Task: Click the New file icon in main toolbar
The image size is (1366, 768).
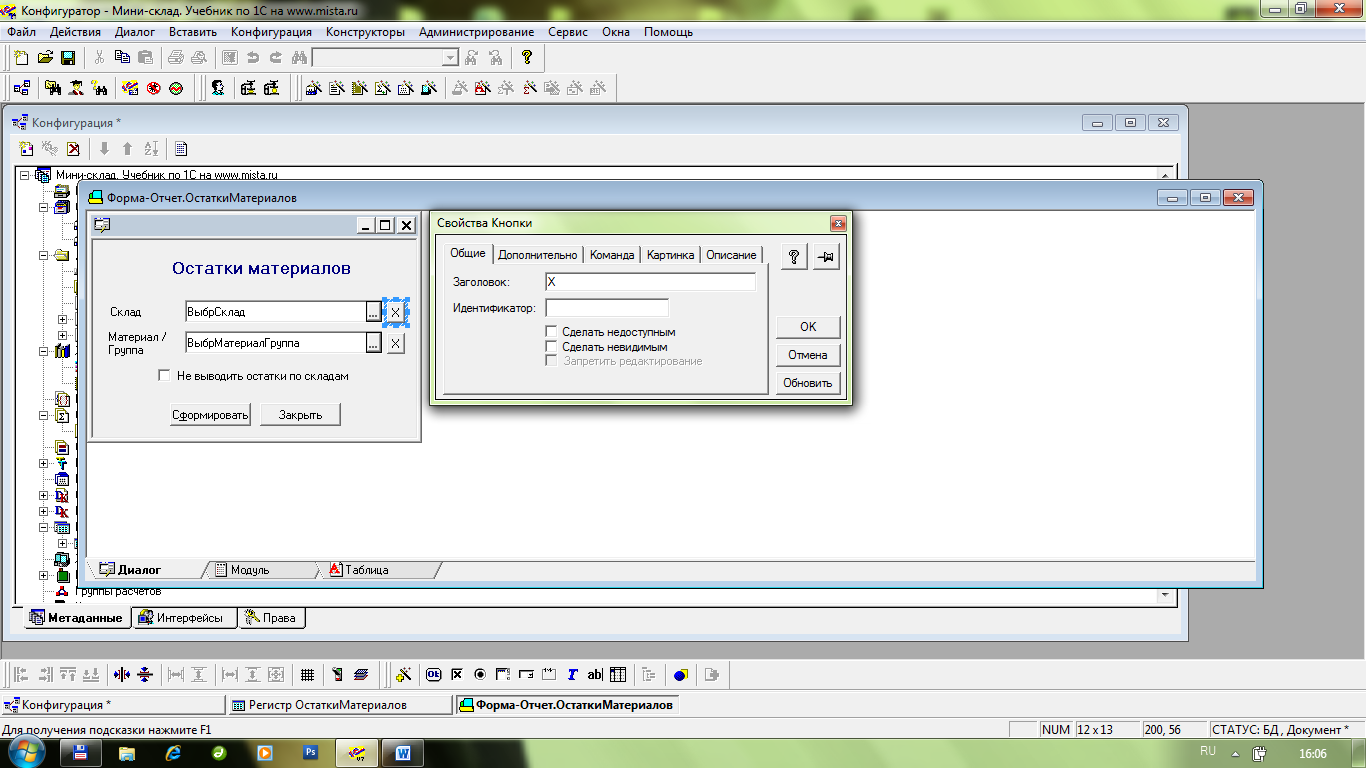Action: click(x=21, y=58)
